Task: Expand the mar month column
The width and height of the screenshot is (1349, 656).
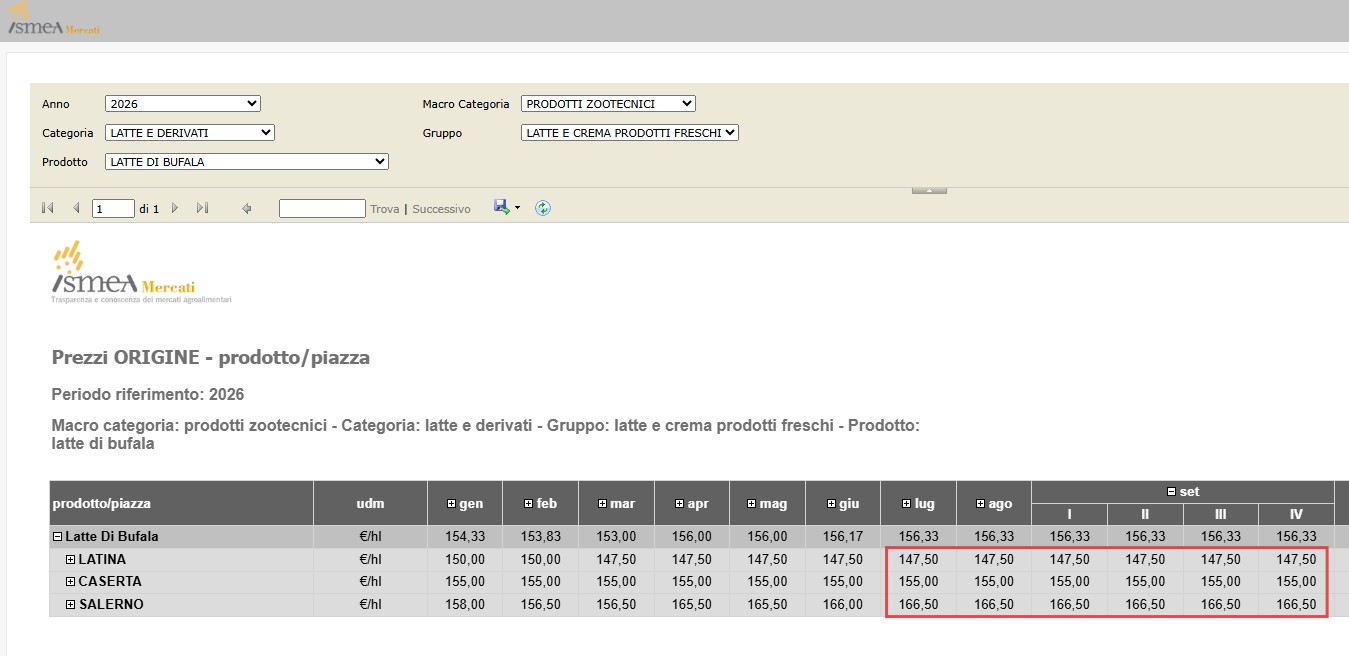Action: click(x=602, y=504)
